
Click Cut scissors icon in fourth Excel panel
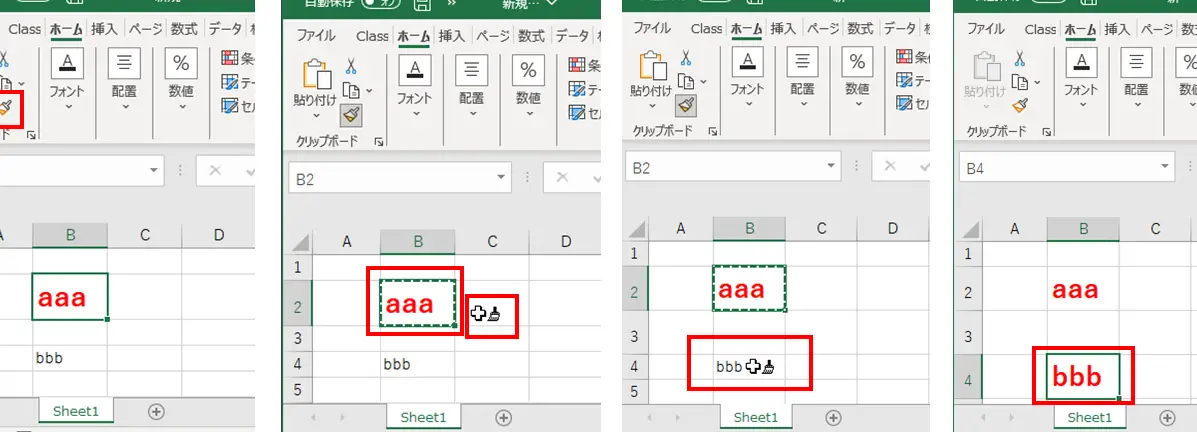1020,58
